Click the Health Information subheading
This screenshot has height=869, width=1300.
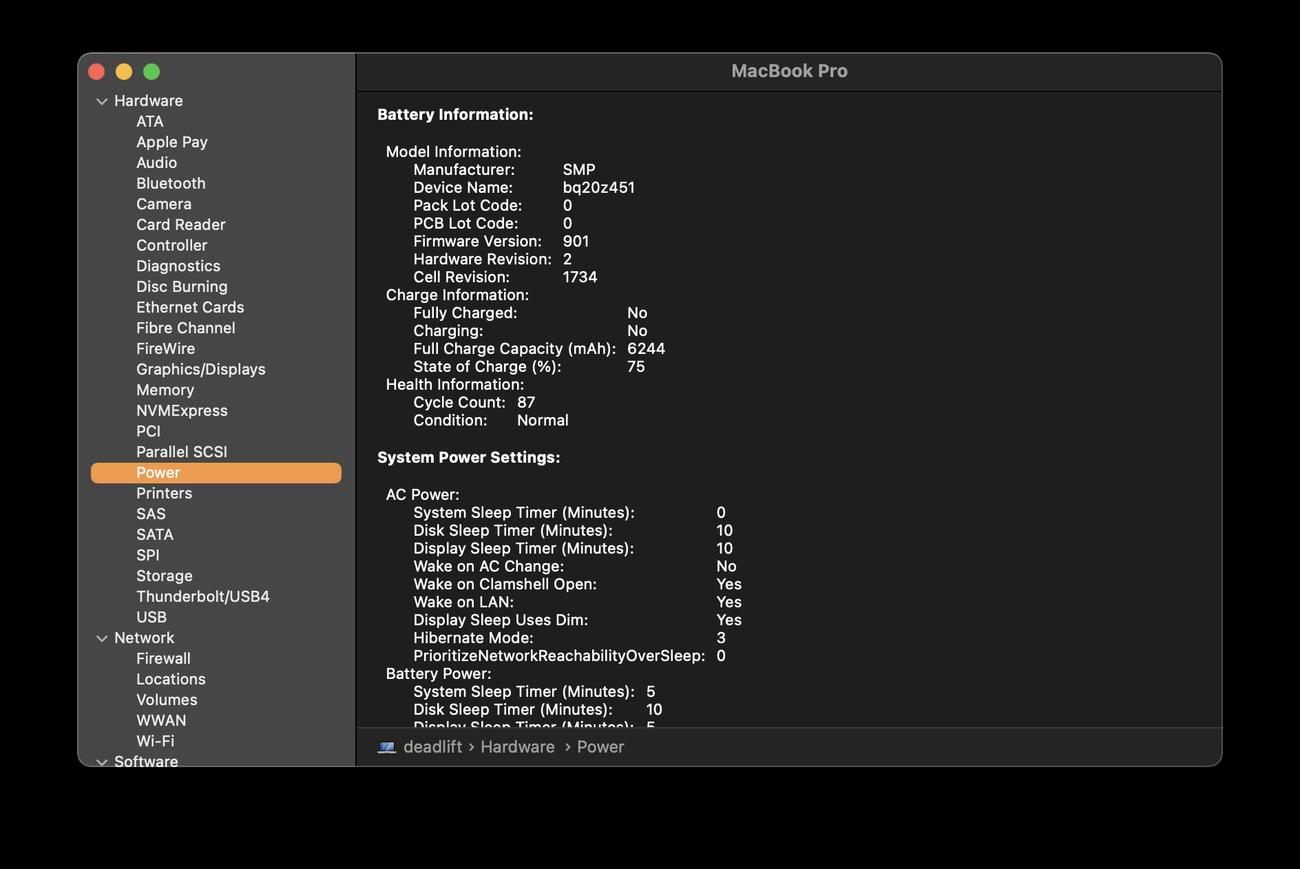tap(455, 385)
